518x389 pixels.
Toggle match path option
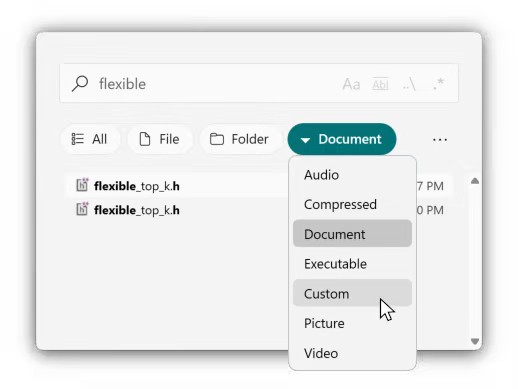409,84
